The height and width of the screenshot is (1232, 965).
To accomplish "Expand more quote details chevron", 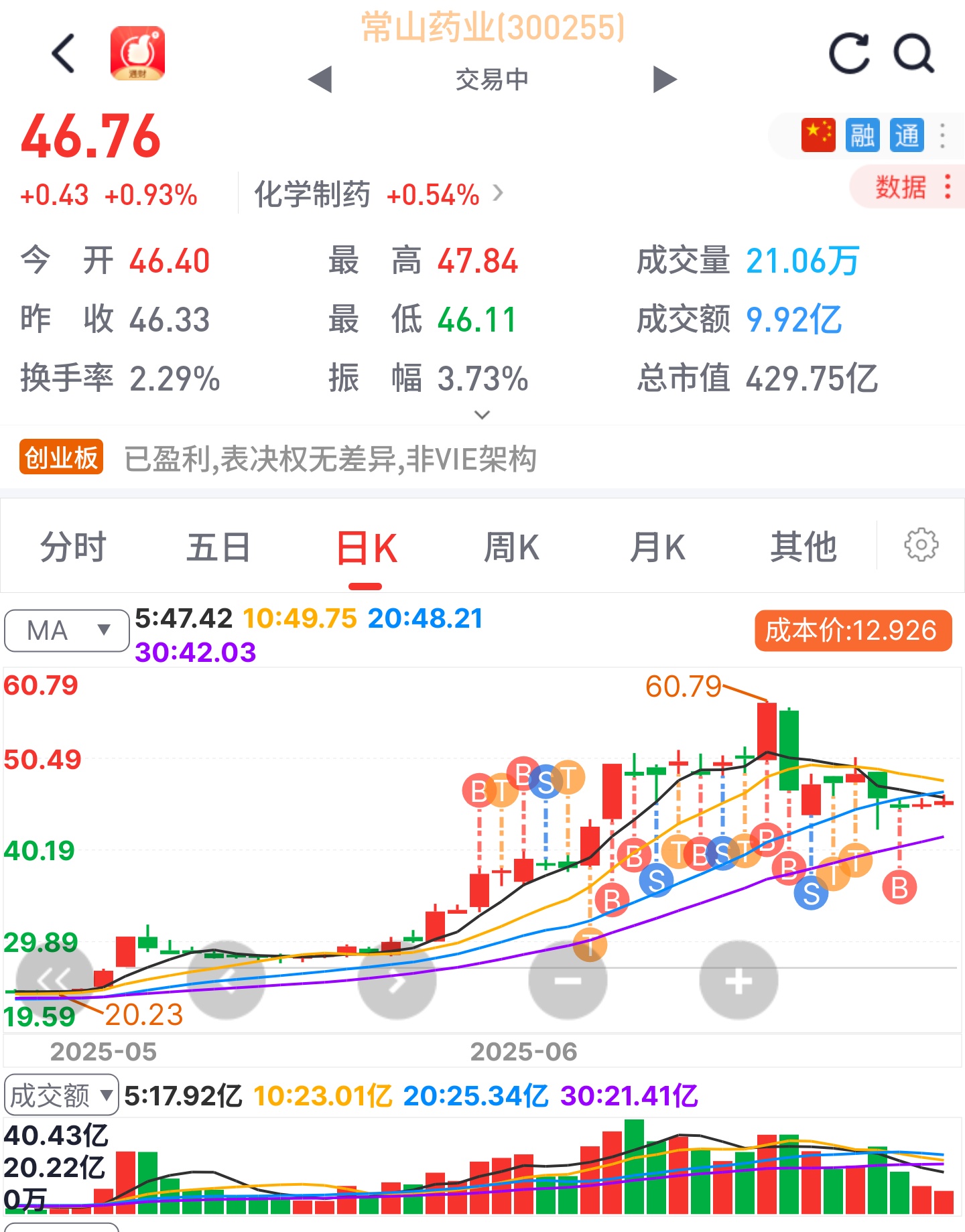I will pos(482,415).
